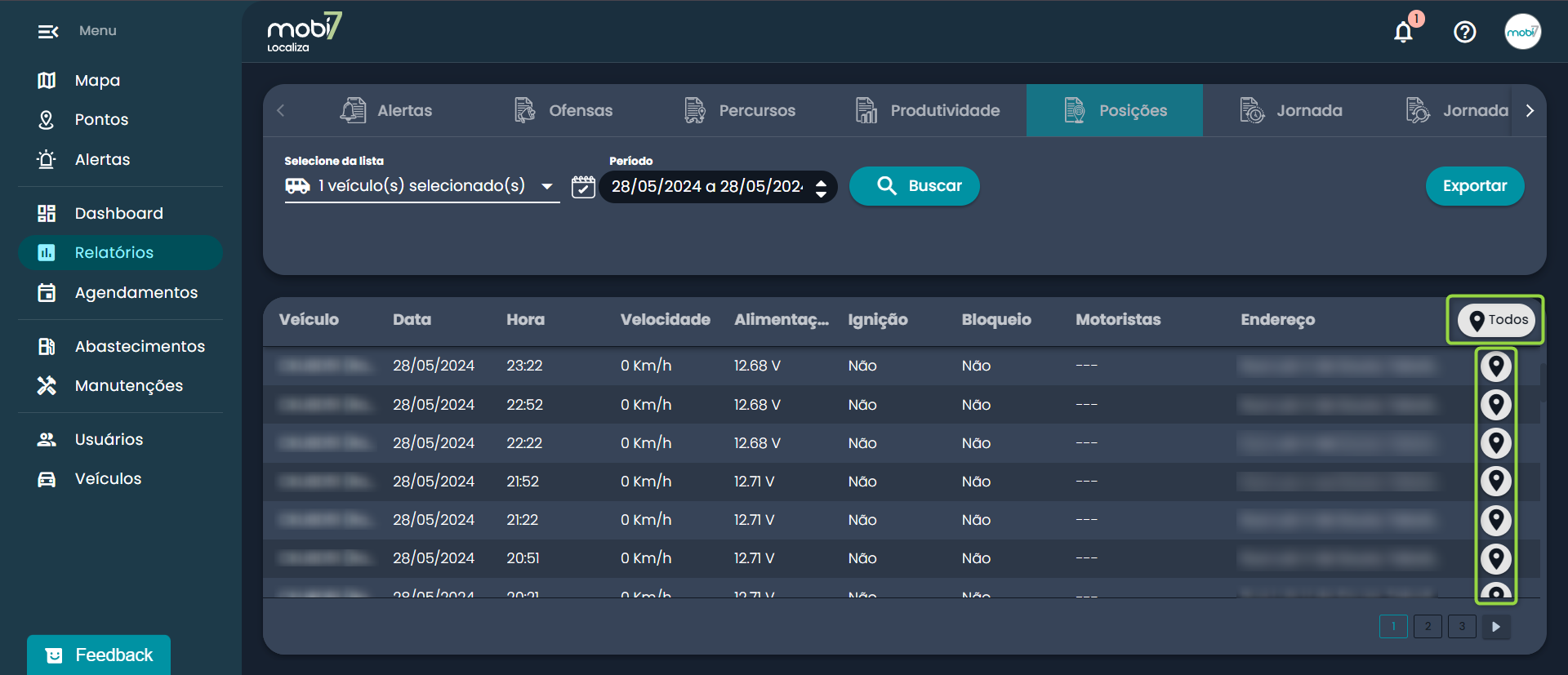This screenshot has width=1568, height=675.
Task: Open the notifications bell icon
Action: coord(1403,32)
